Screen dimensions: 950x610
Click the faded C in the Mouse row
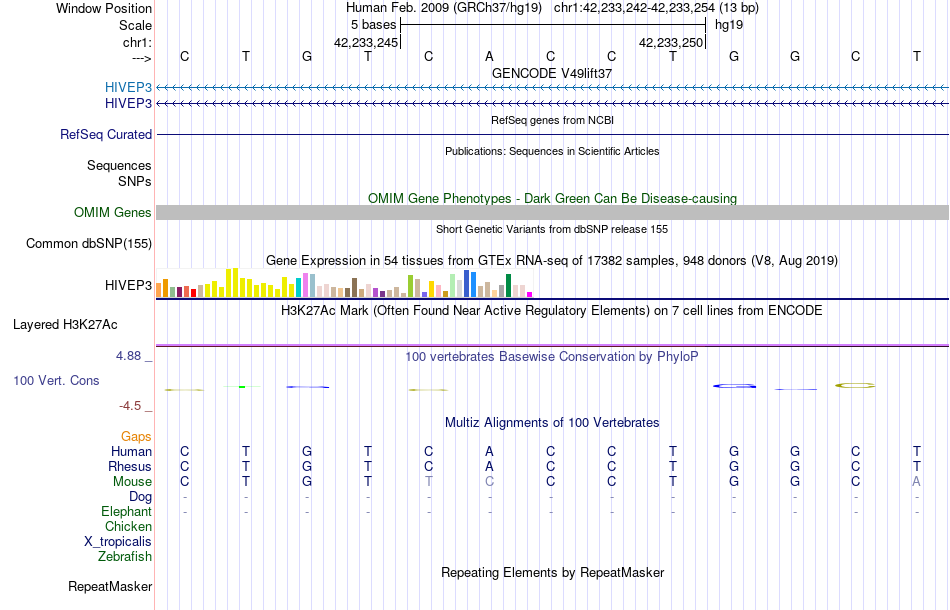pos(489,482)
